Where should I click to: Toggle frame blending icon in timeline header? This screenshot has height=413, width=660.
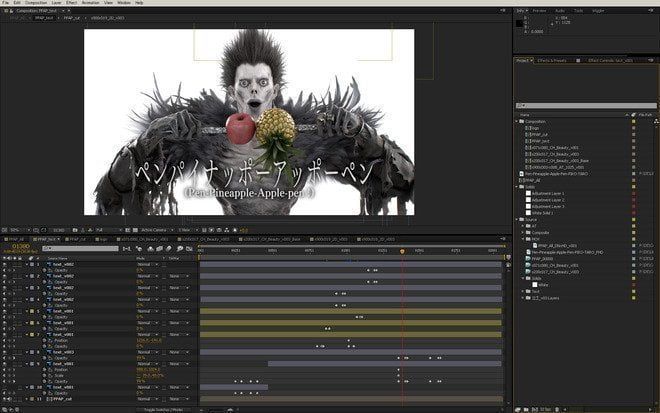(x=160, y=248)
